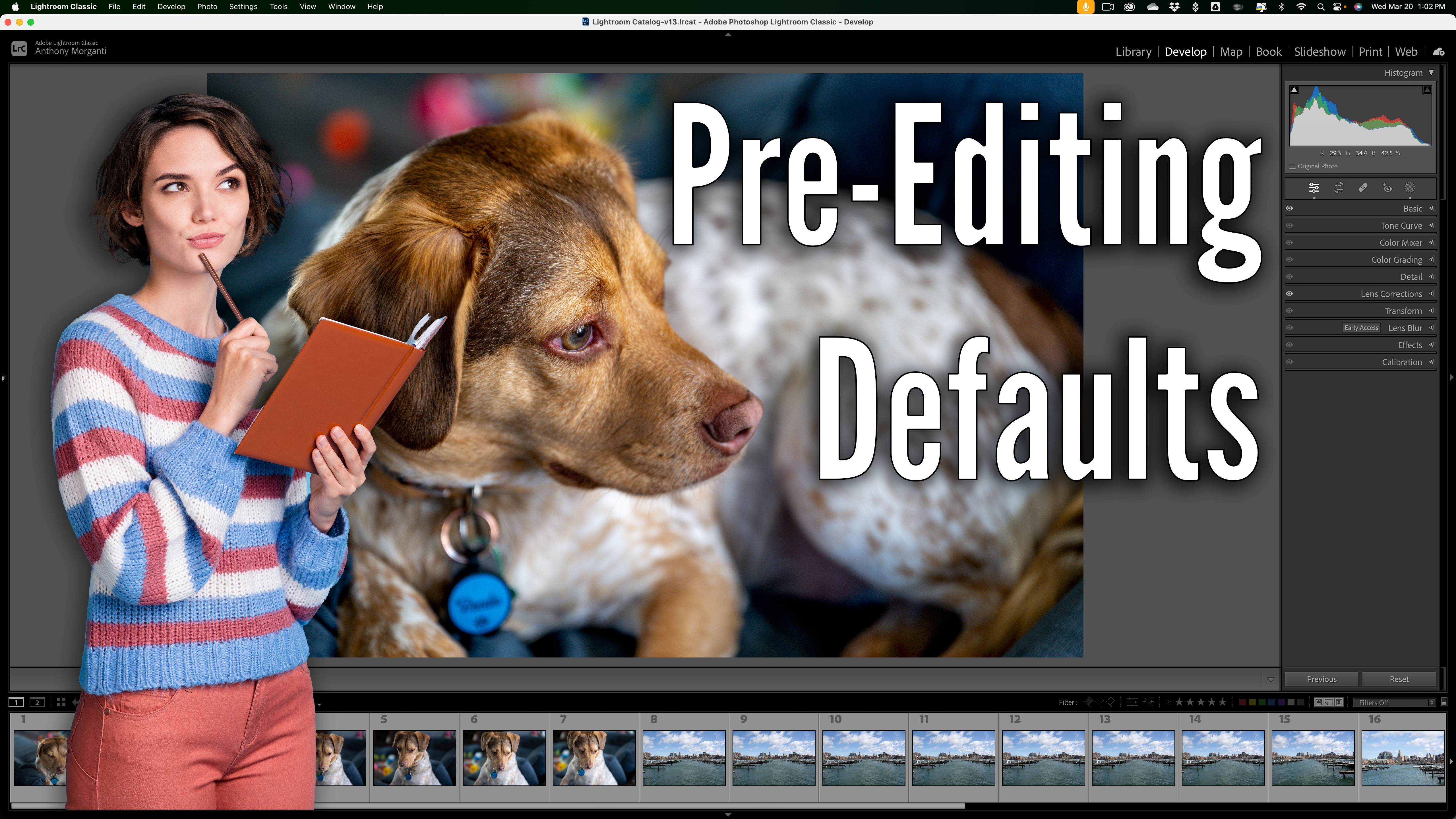Select the Edit sliders icon

pos(1314,188)
